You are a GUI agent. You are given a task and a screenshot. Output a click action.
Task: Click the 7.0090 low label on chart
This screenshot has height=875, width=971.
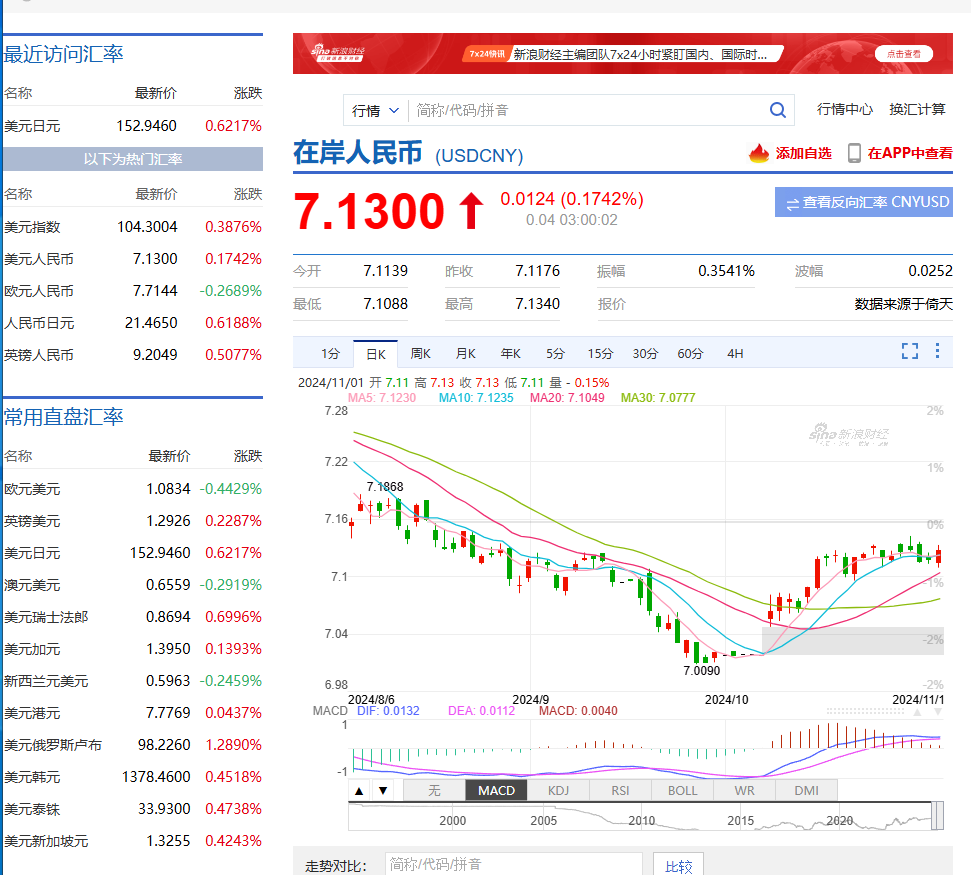coord(702,671)
